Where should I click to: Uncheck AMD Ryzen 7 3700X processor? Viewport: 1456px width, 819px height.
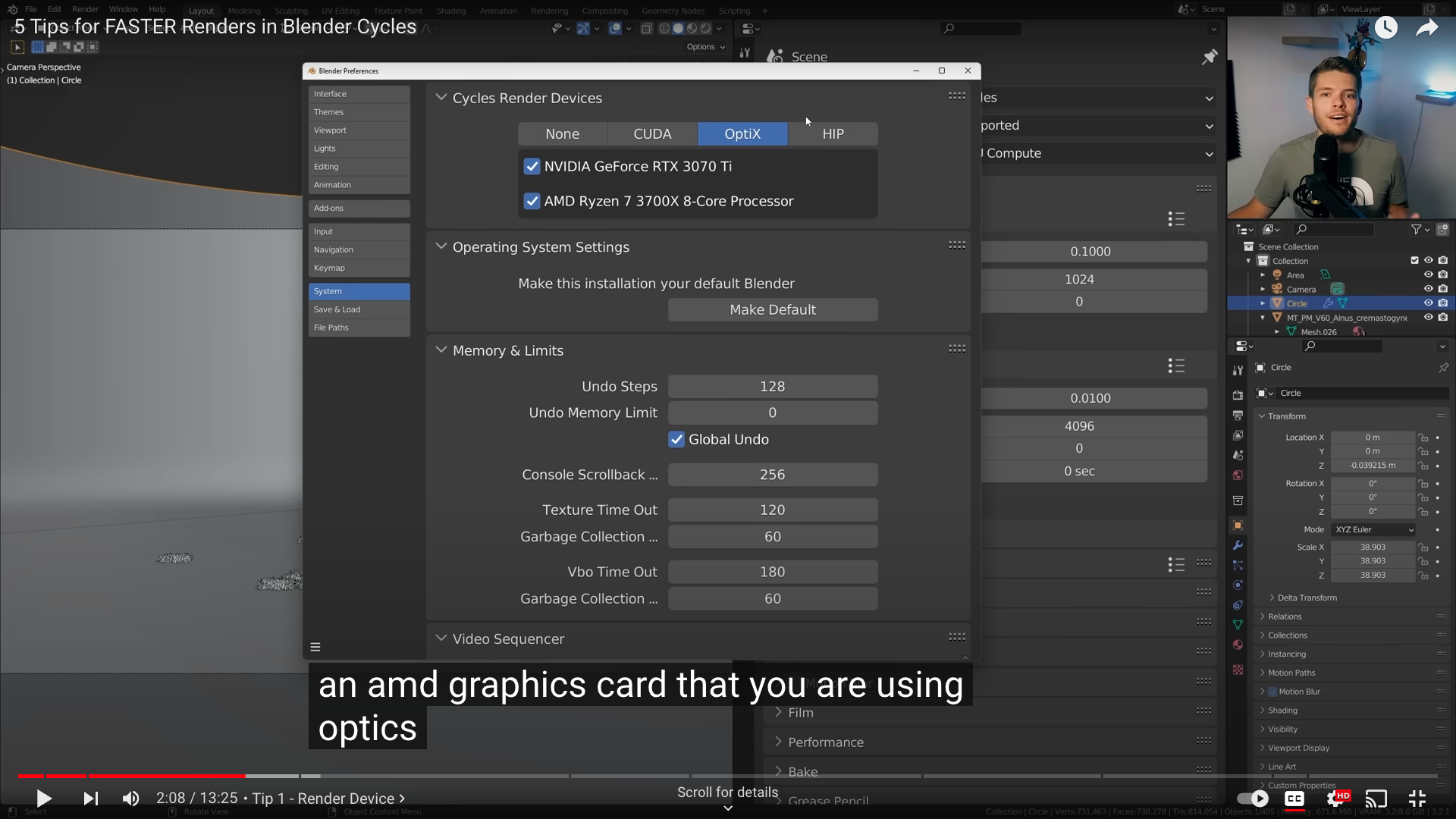[532, 202]
